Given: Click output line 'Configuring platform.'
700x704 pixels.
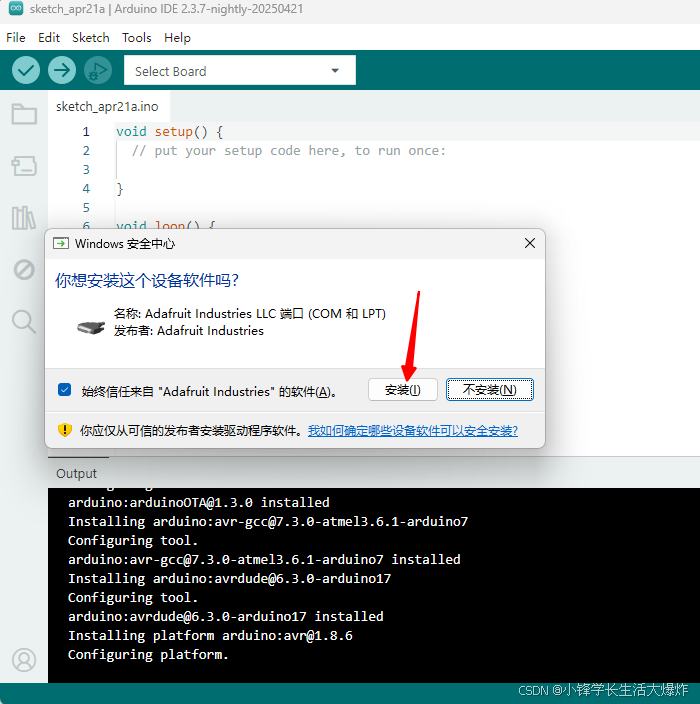Looking at the screenshot, I should [148, 655].
